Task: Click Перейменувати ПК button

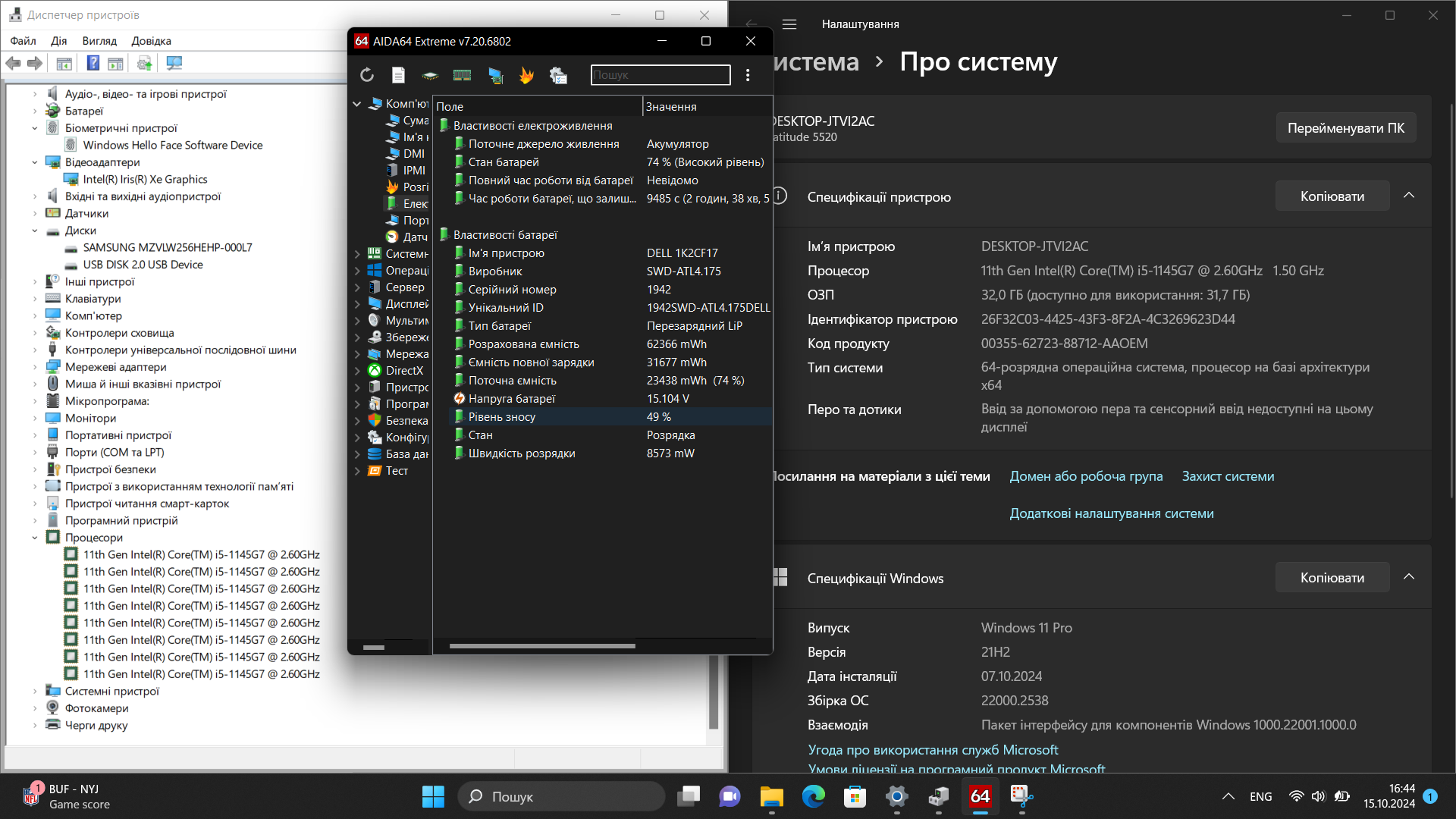Action: [1345, 127]
